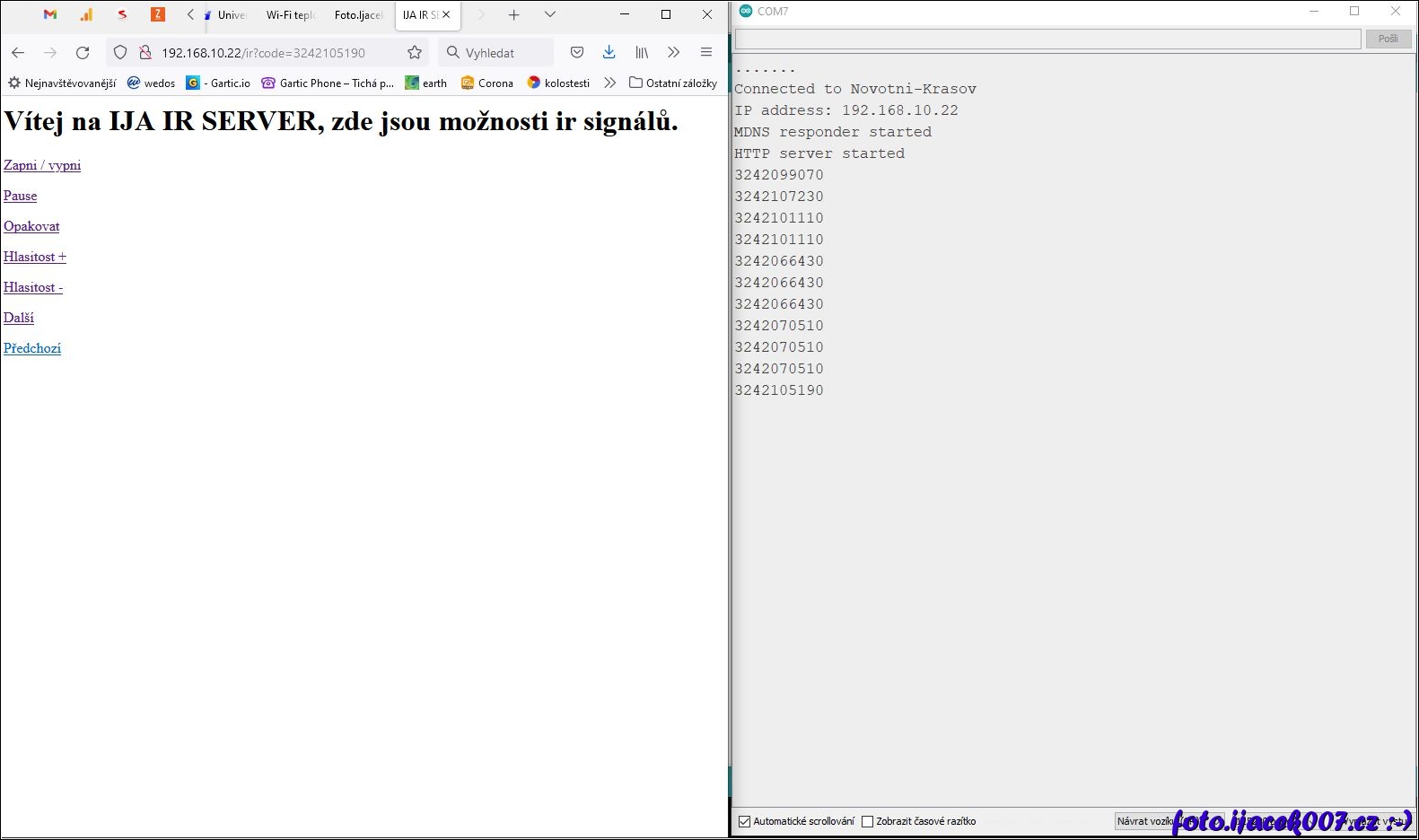Open the Firefox downloads panel
The width and height of the screenshot is (1419, 840).
[609, 53]
